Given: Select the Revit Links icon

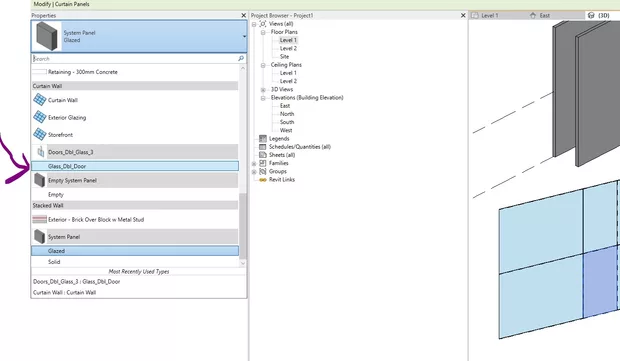Looking at the screenshot, I should click(263, 180).
